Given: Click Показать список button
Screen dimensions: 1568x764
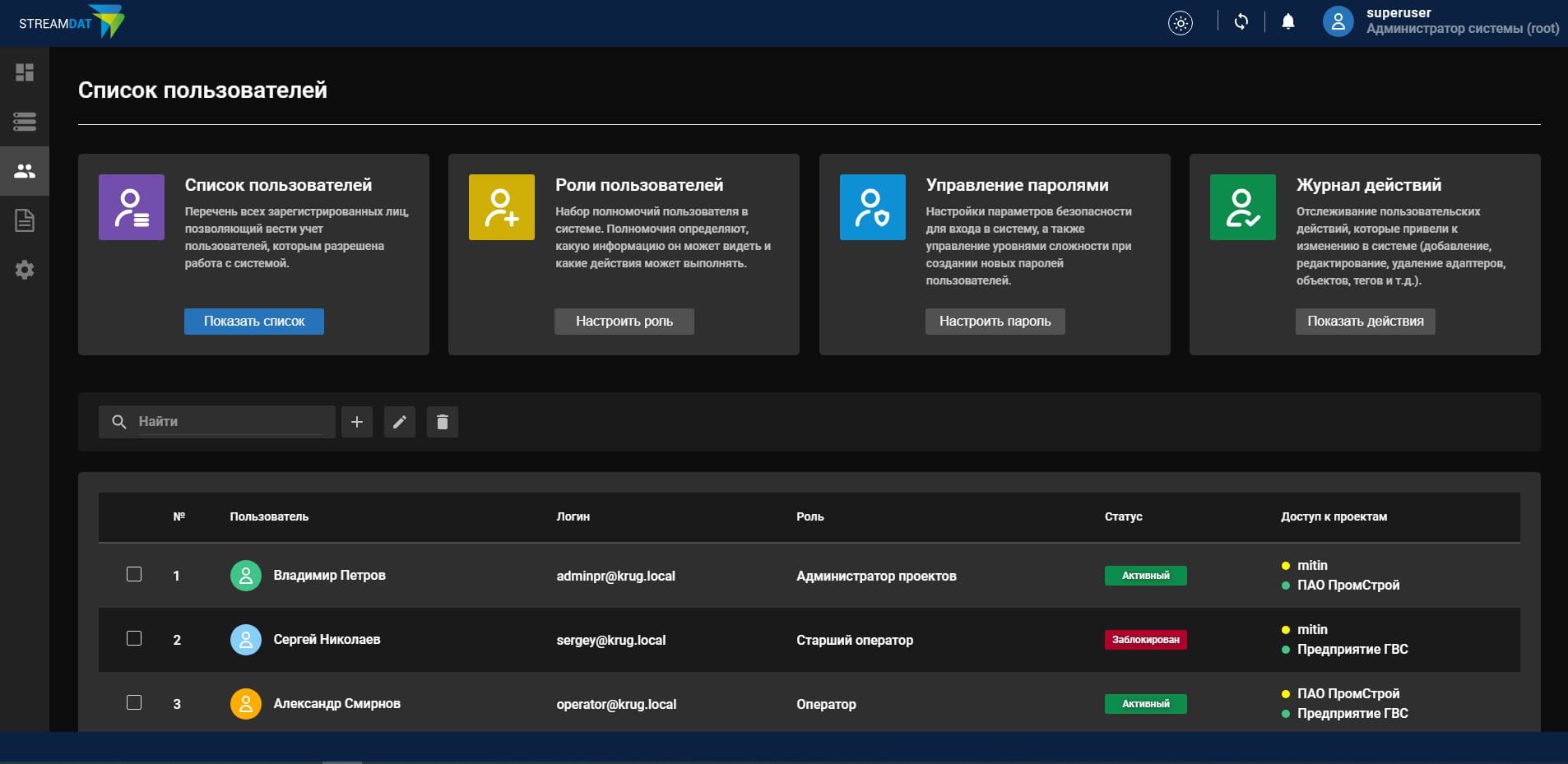Looking at the screenshot, I should click(x=253, y=322).
